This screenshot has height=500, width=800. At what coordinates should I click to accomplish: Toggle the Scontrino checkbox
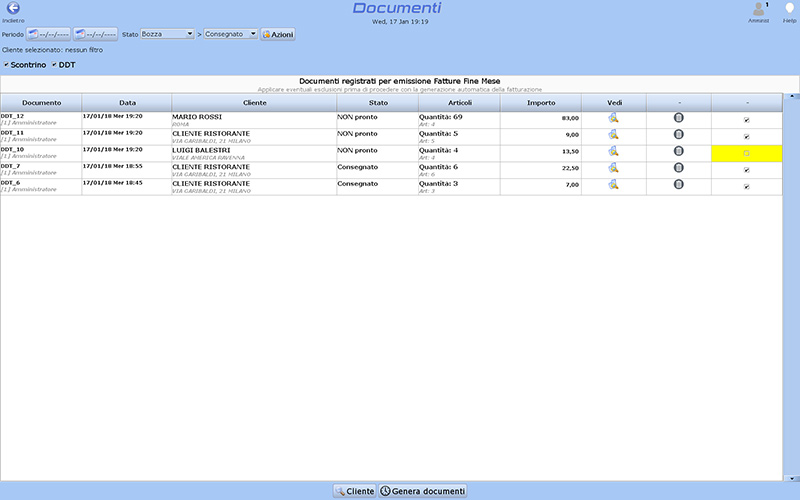(x=6, y=65)
